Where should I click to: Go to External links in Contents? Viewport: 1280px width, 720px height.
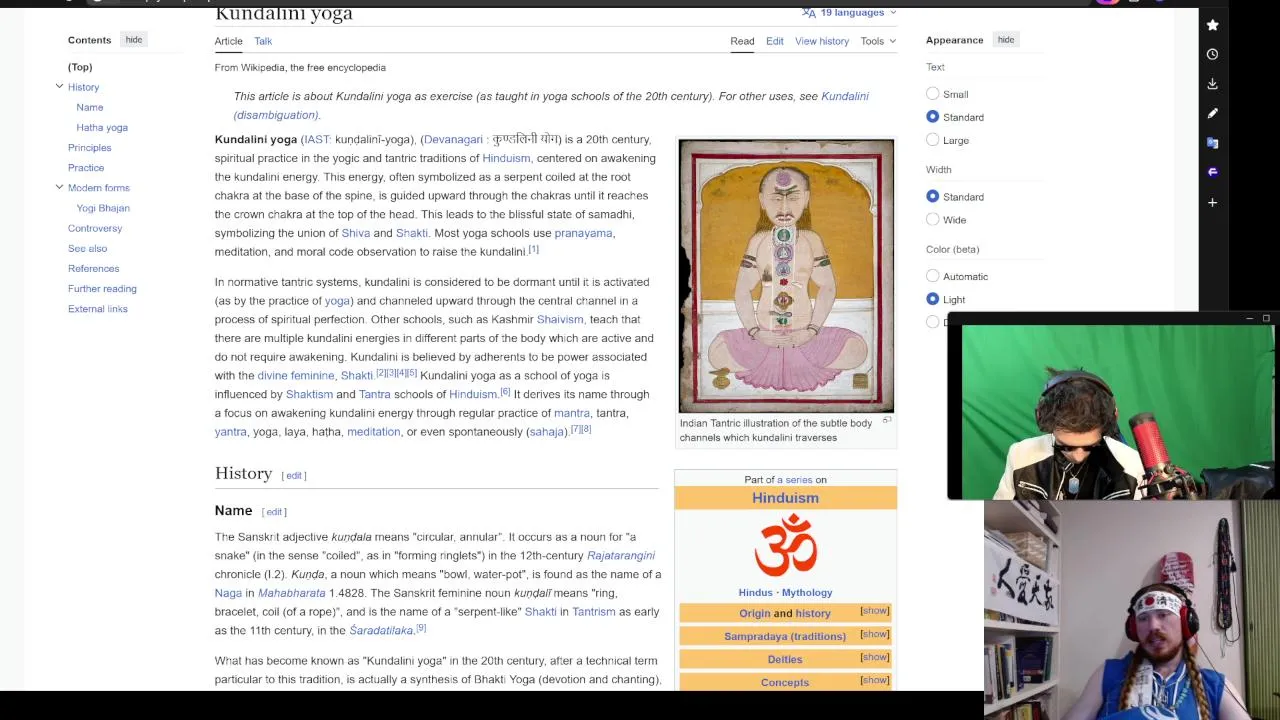point(98,308)
